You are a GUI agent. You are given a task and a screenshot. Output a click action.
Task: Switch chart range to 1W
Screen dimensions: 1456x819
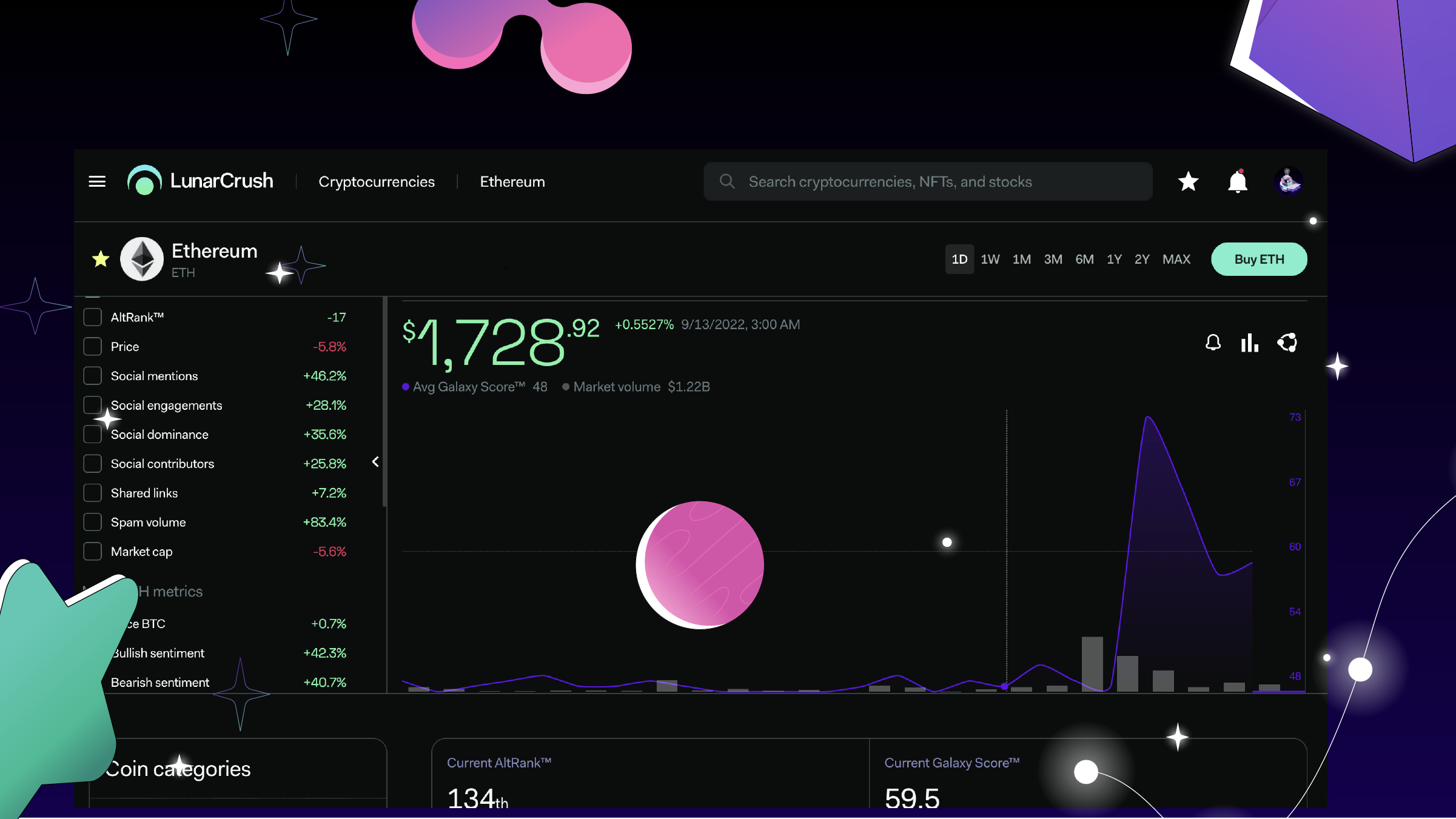tap(990, 259)
